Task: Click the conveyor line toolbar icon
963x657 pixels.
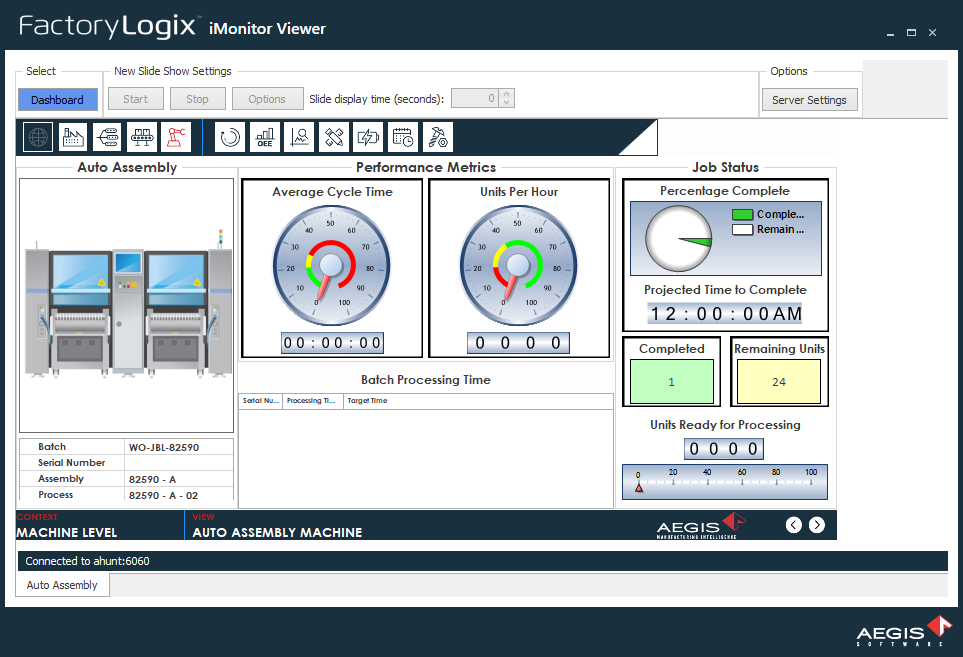Action: pyautogui.click(x=141, y=137)
